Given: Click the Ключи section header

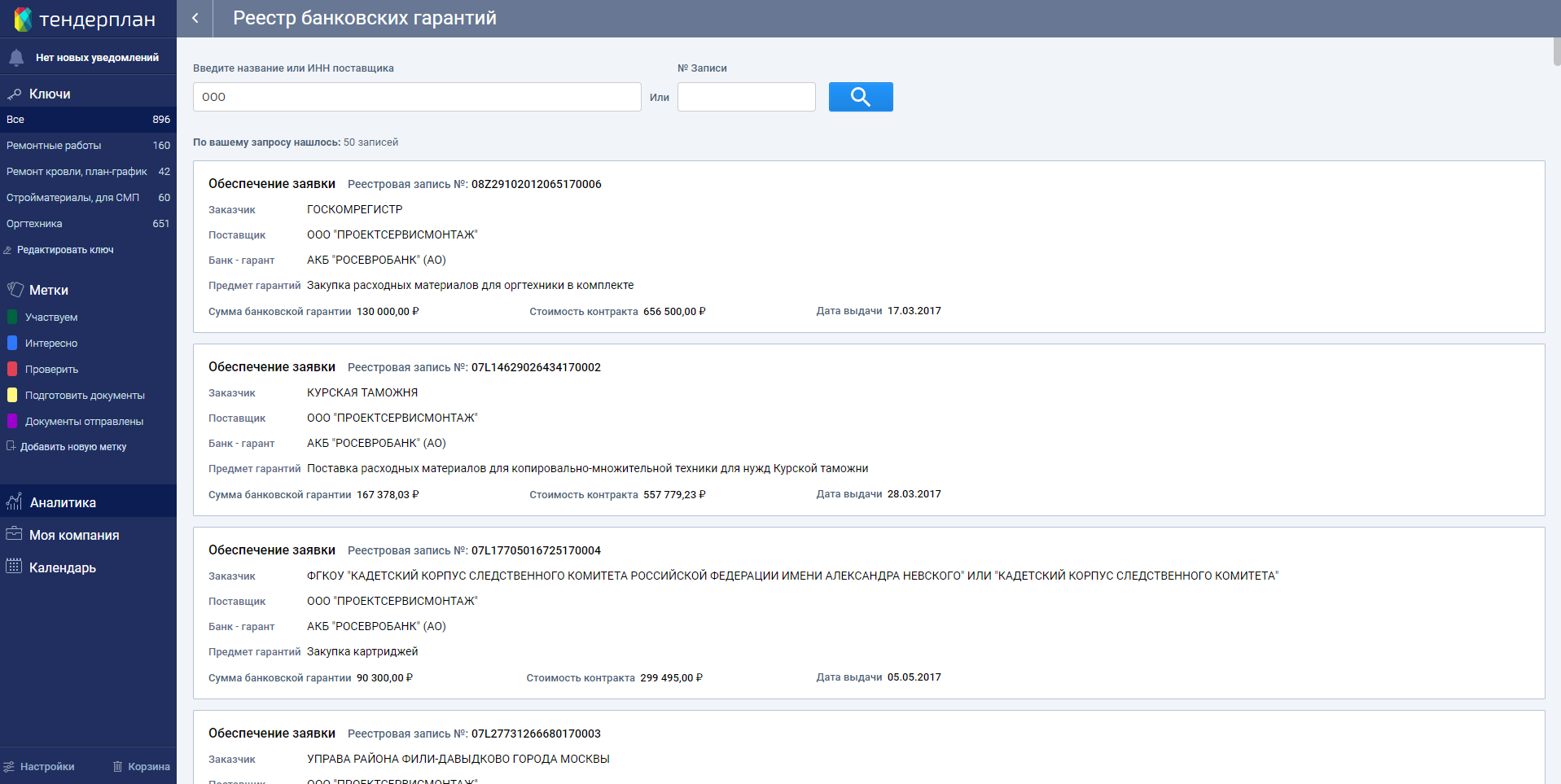Looking at the screenshot, I should (50, 94).
